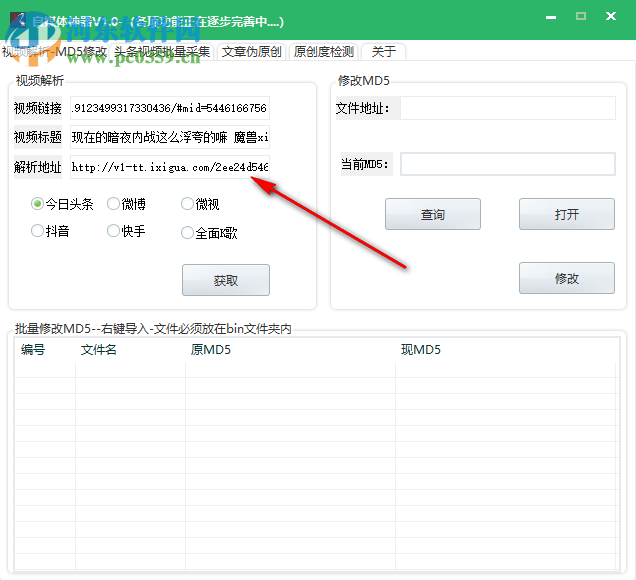Minimize the application window

(x=551, y=17)
